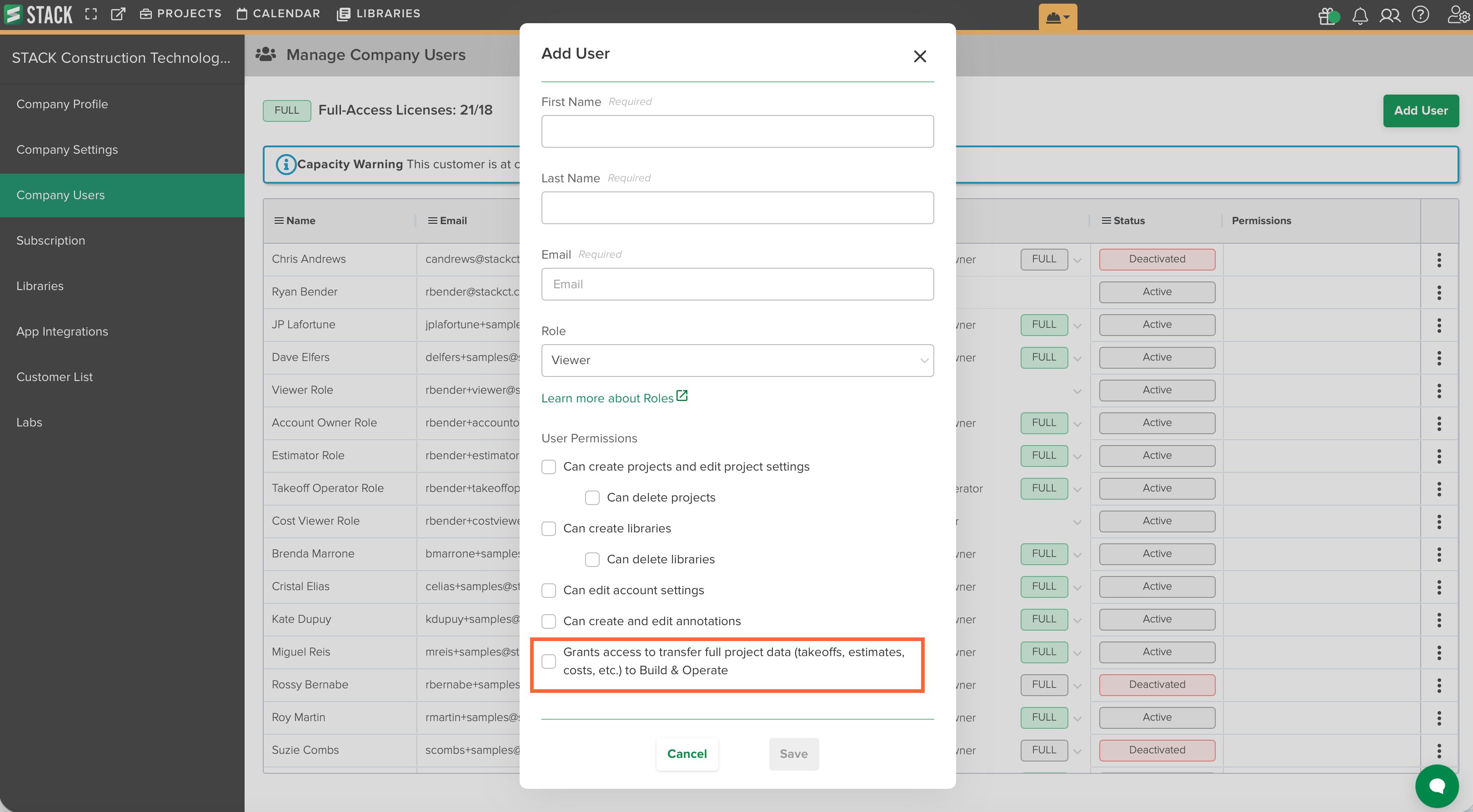Go to Company Settings in sidebar
The image size is (1473, 812).
(67, 149)
